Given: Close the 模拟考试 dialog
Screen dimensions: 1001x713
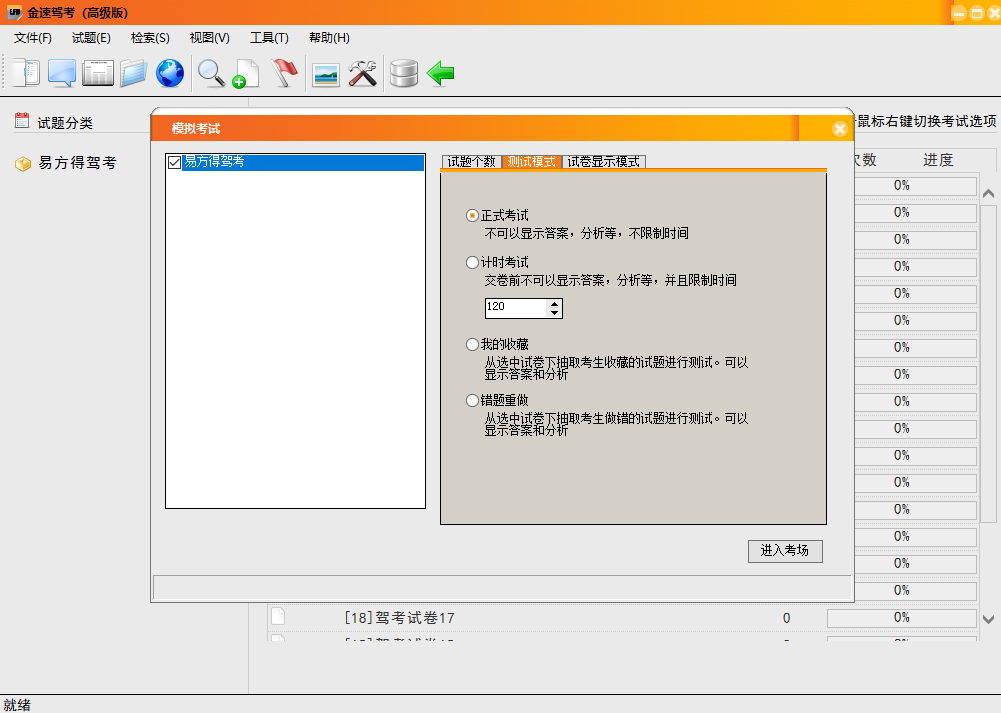Looking at the screenshot, I should click(839, 129).
